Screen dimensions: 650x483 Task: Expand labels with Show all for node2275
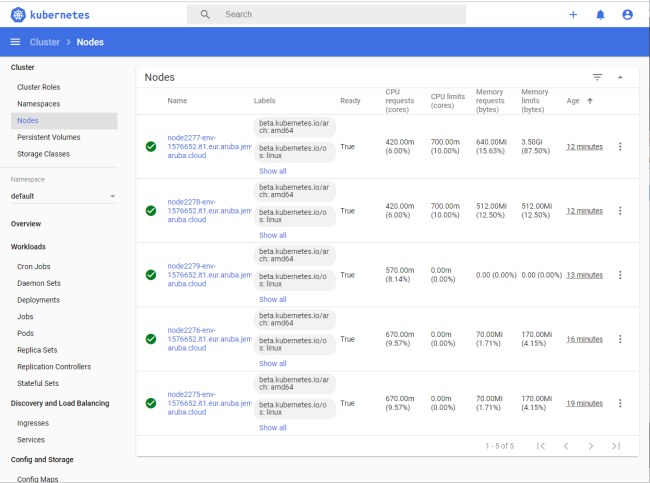click(273, 428)
